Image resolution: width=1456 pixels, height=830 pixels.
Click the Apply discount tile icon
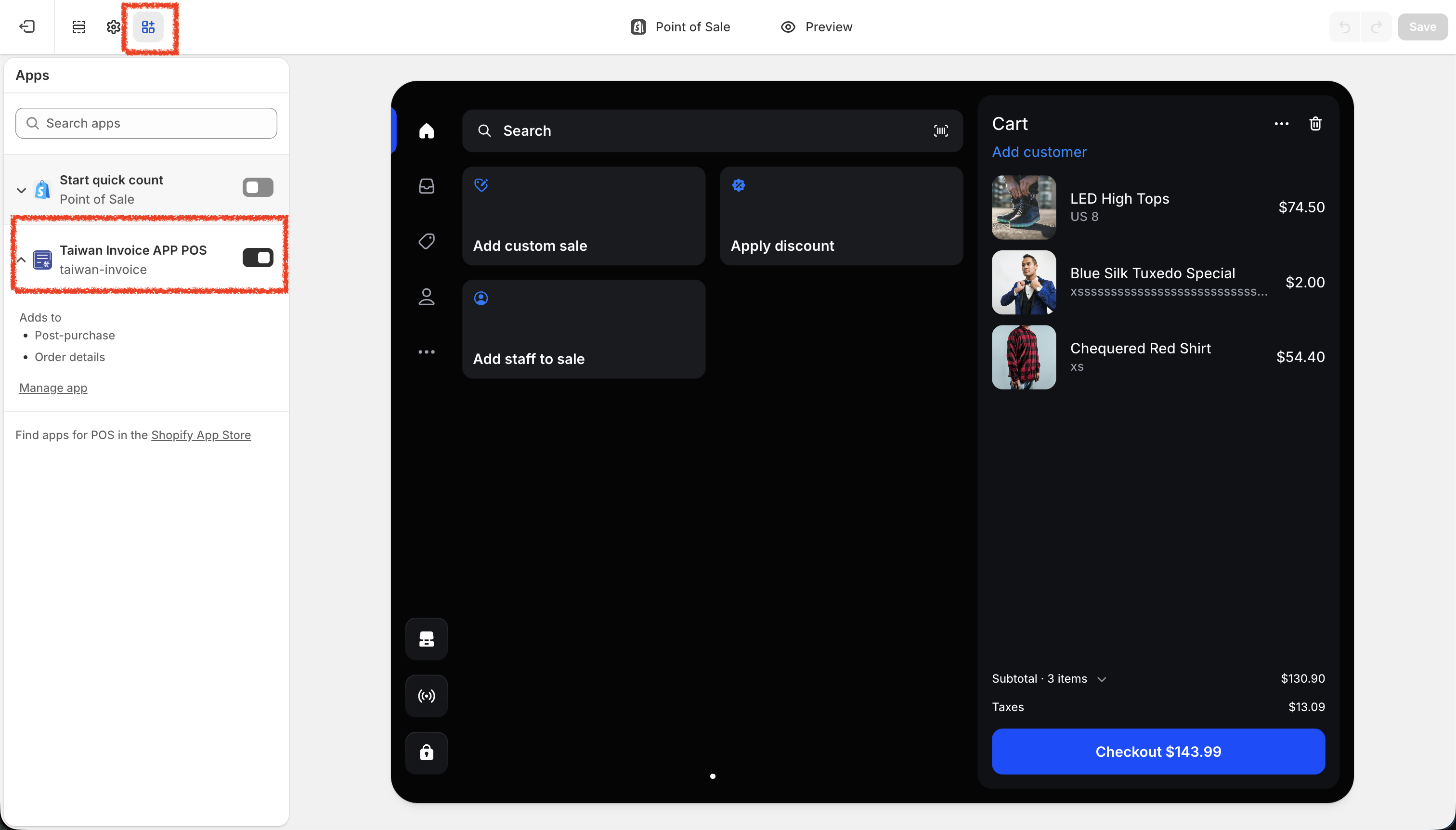point(739,185)
